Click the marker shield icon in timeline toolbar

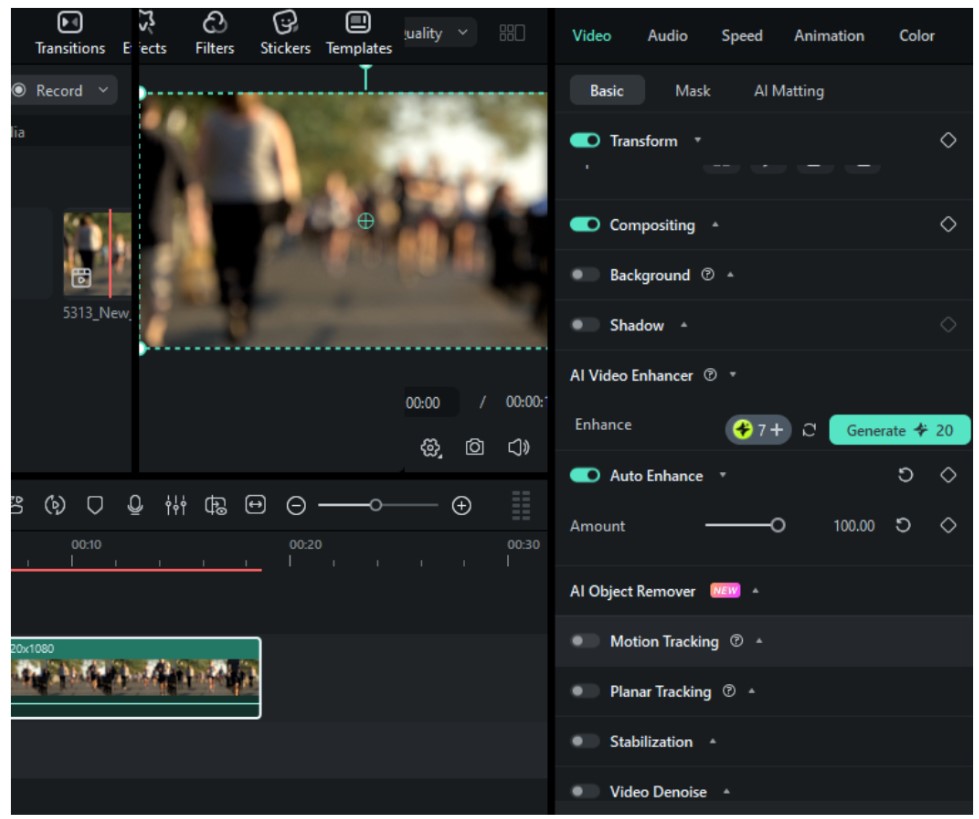coord(95,506)
